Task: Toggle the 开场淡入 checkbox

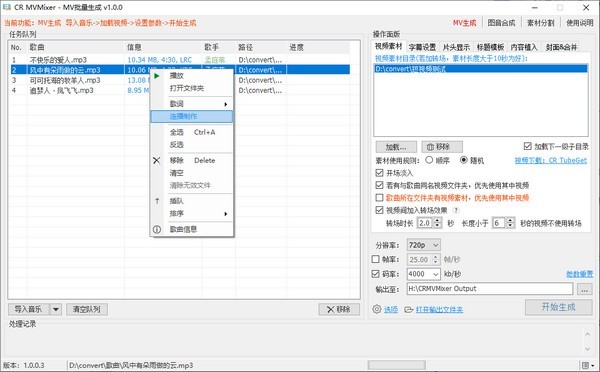Action: point(379,173)
